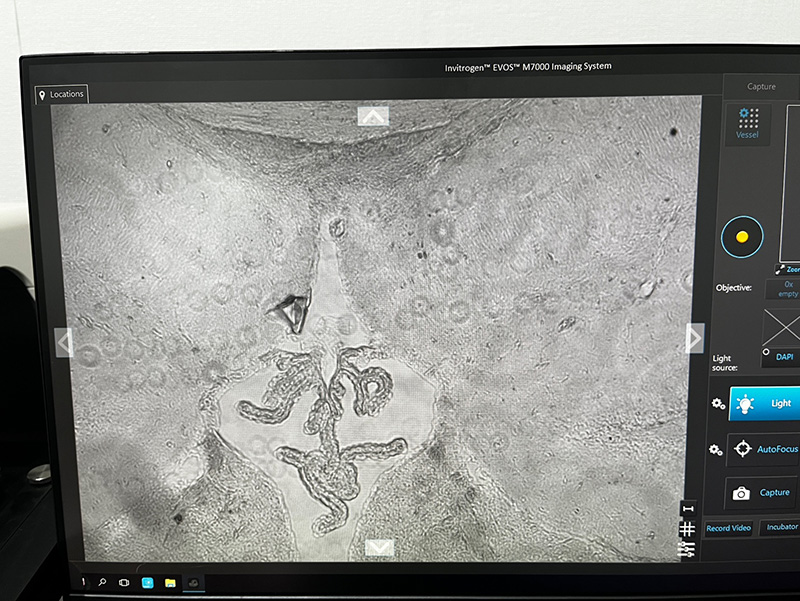Pan the image view right with the right arrow
800x601 pixels.
(x=694, y=338)
